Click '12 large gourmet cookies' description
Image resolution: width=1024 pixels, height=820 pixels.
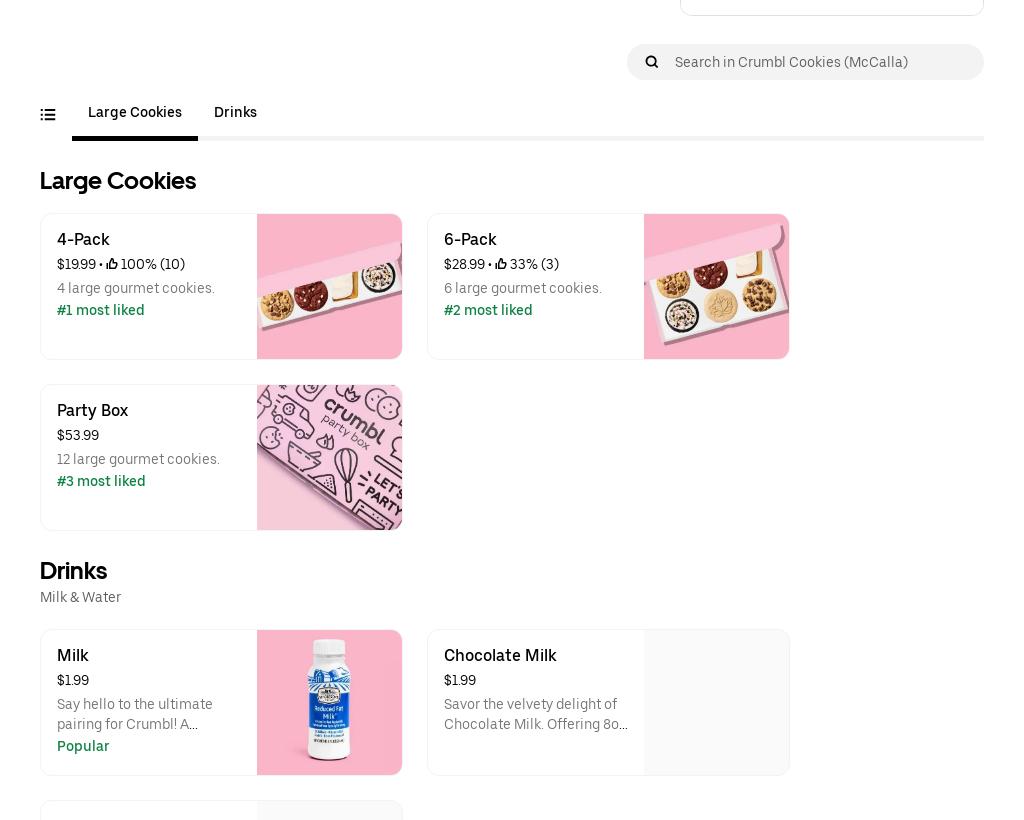click(138, 460)
